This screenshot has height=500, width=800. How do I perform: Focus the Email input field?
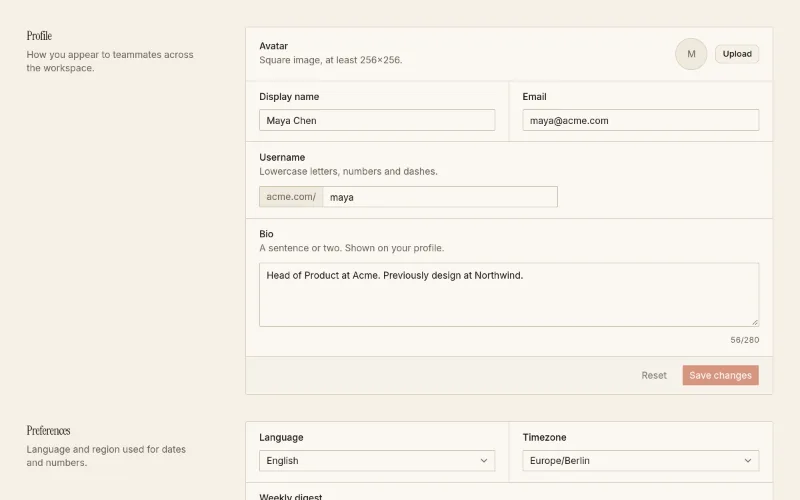pos(640,120)
